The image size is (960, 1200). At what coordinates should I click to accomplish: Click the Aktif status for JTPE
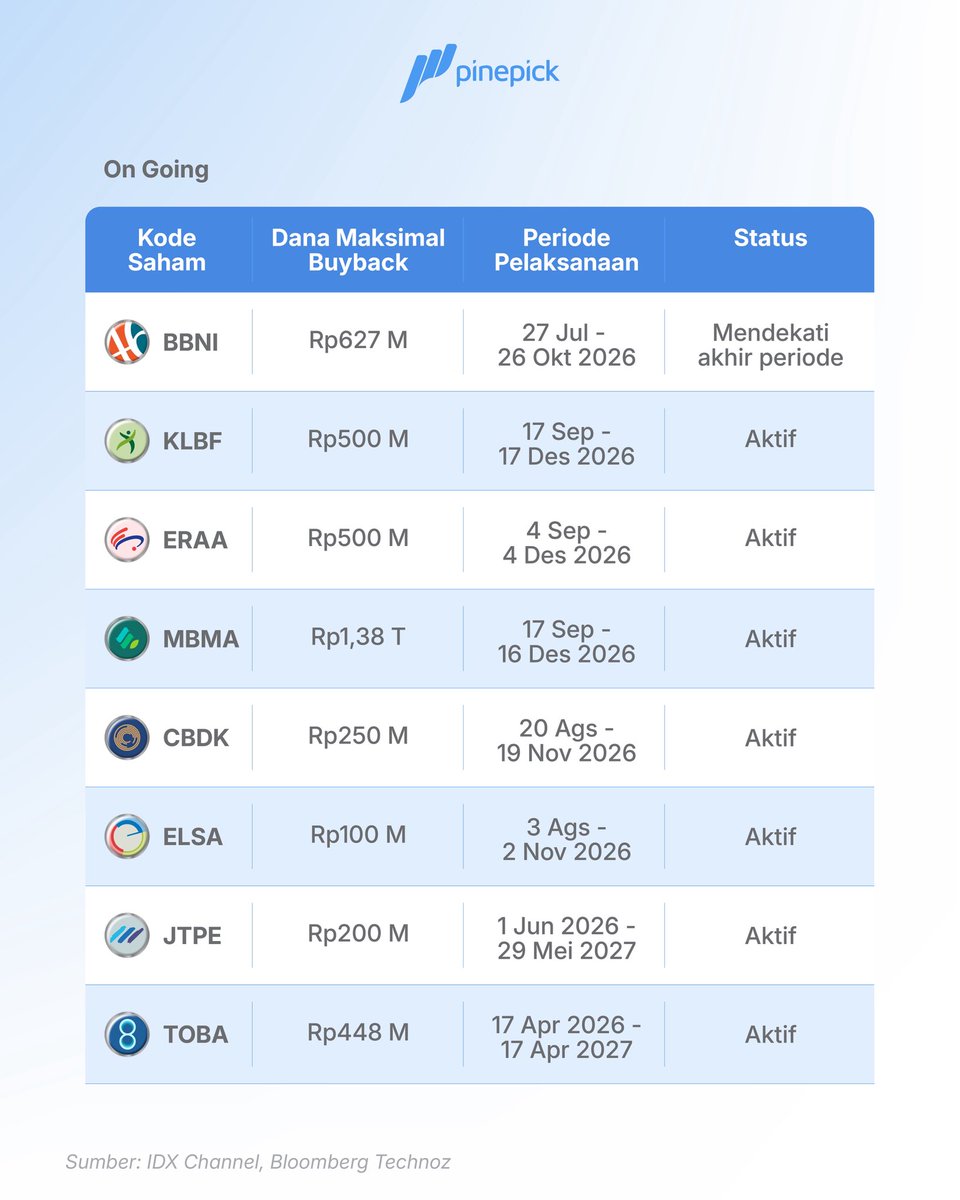[771, 935]
